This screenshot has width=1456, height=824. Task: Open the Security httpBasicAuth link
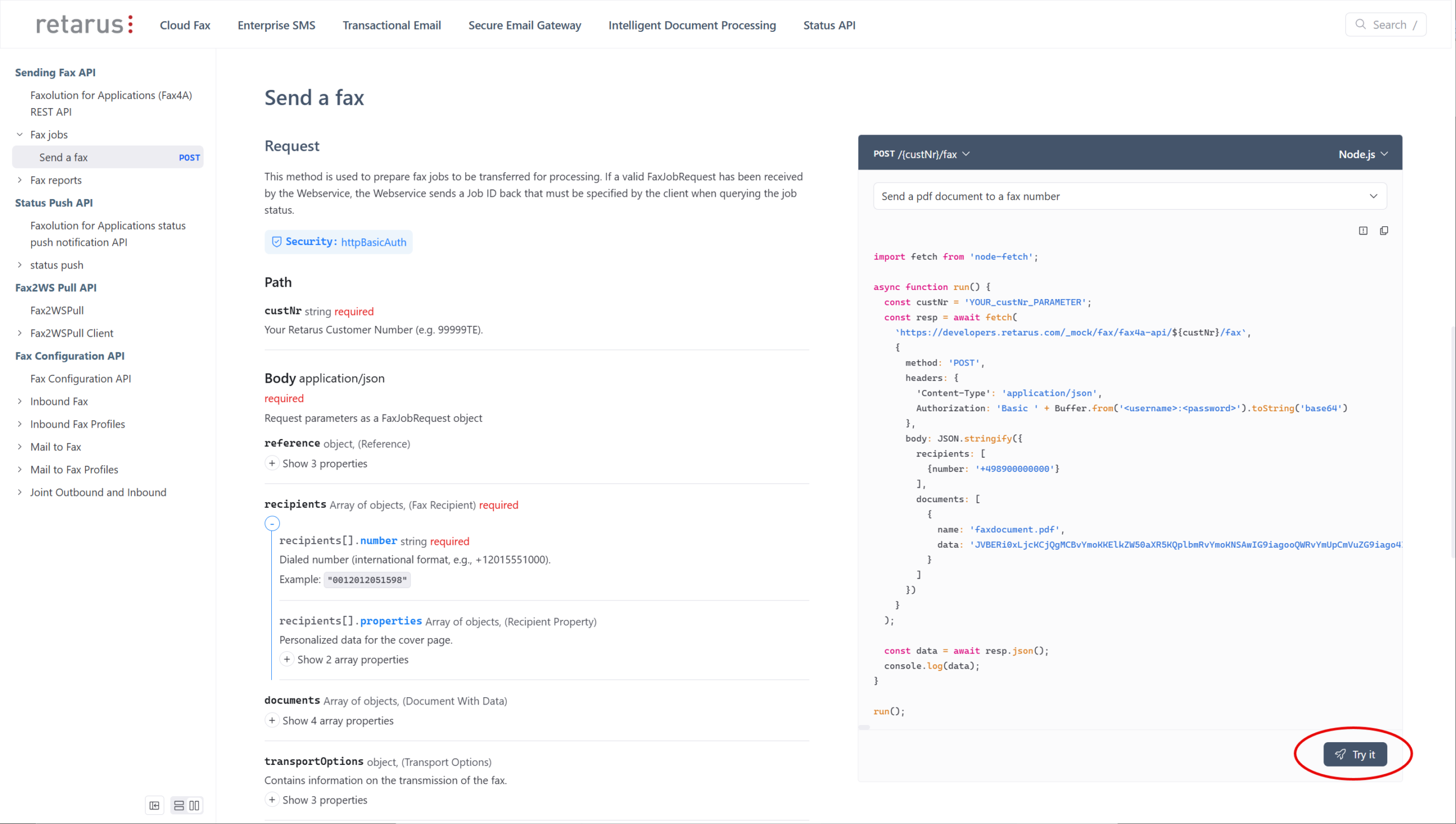click(339, 242)
